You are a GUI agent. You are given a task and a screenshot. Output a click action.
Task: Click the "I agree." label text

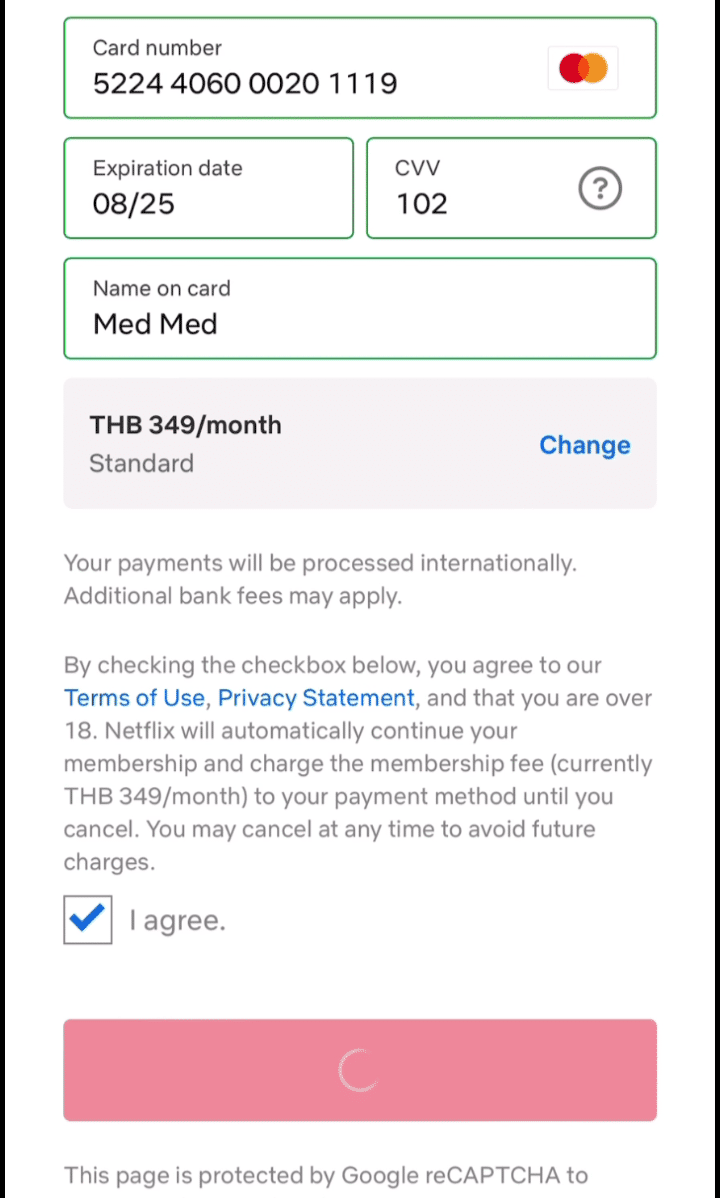point(178,920)
